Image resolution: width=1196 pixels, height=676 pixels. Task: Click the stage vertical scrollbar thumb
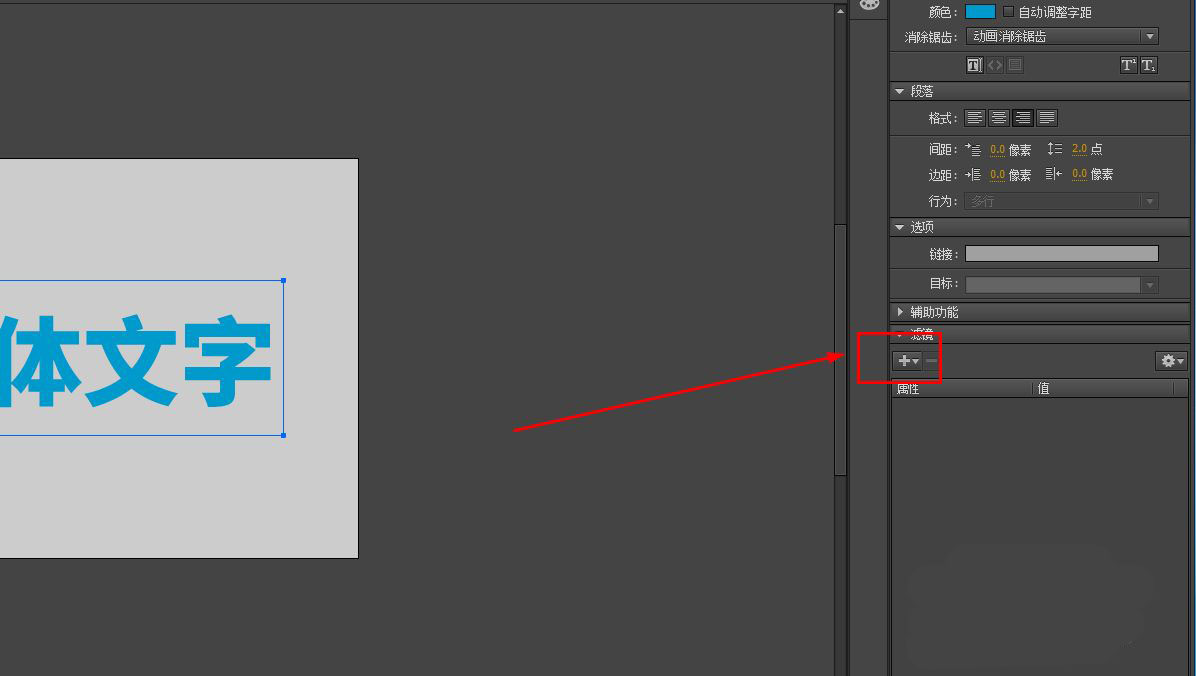tap(841, 349)
